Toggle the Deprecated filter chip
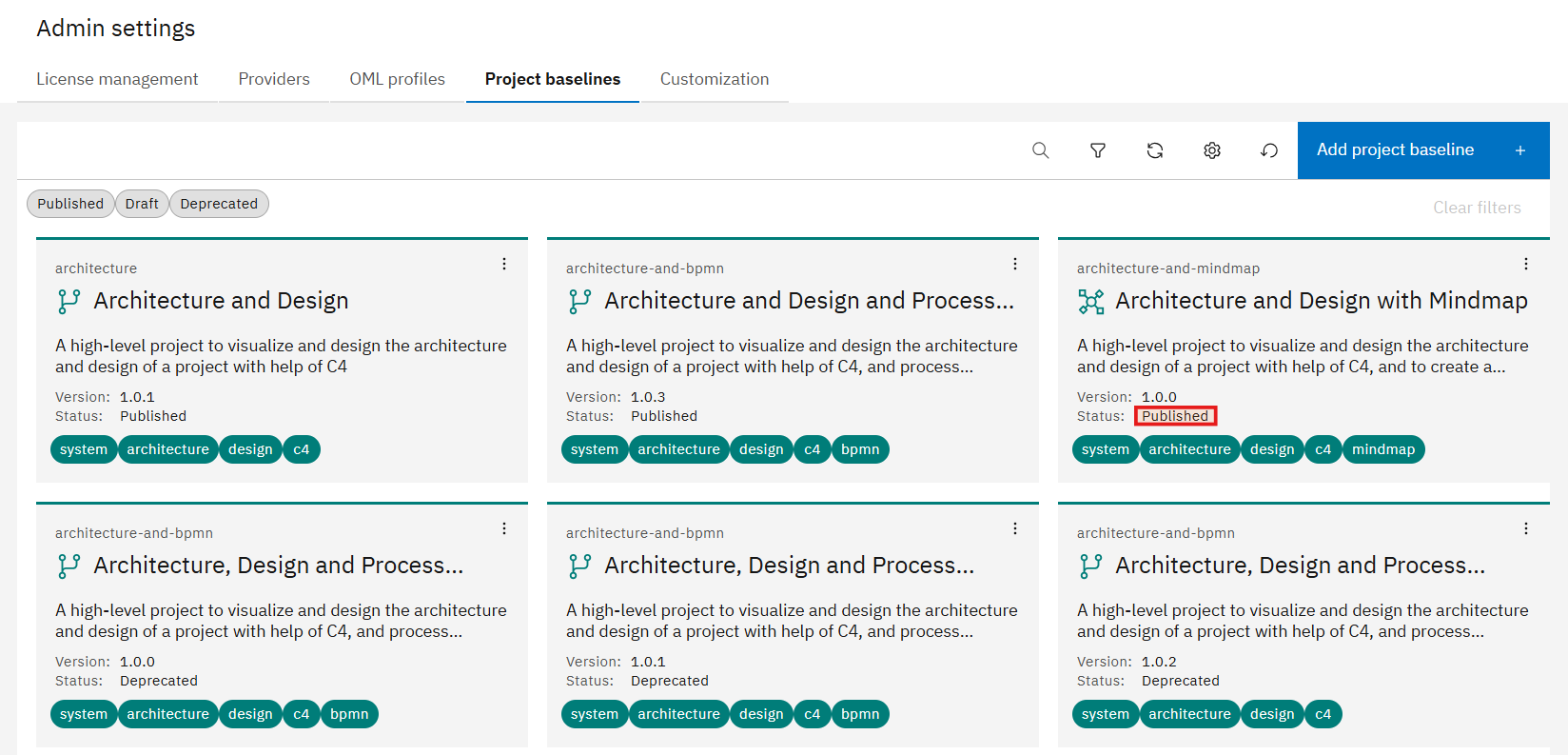 [219, 204]
